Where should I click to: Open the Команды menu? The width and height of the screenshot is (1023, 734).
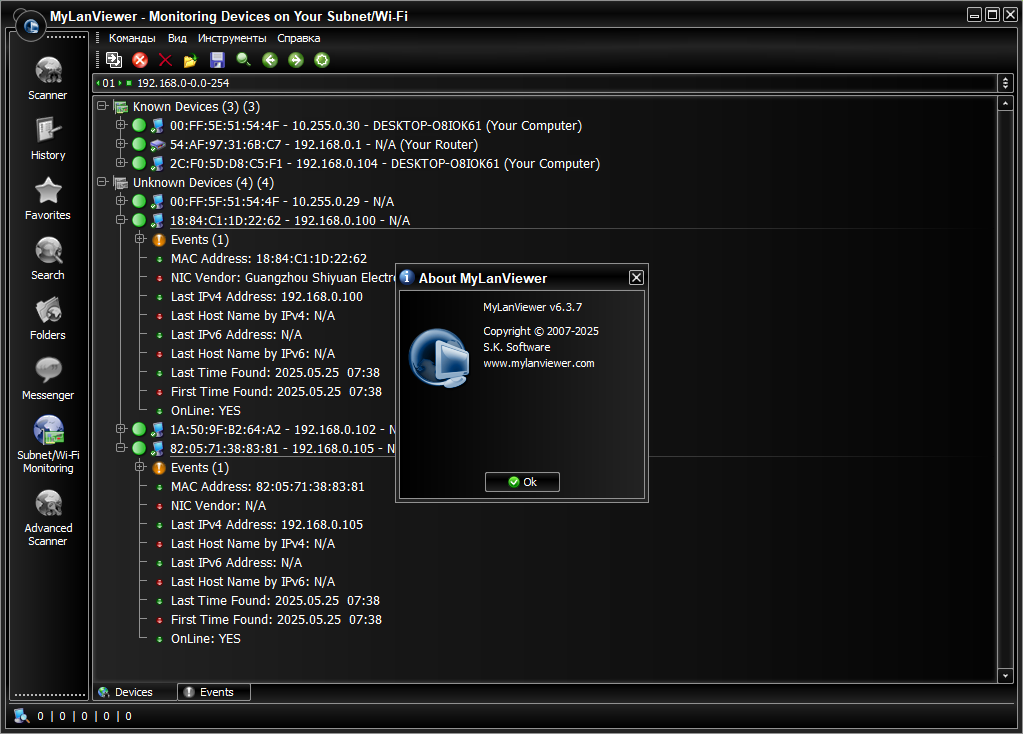coord(132,38)
